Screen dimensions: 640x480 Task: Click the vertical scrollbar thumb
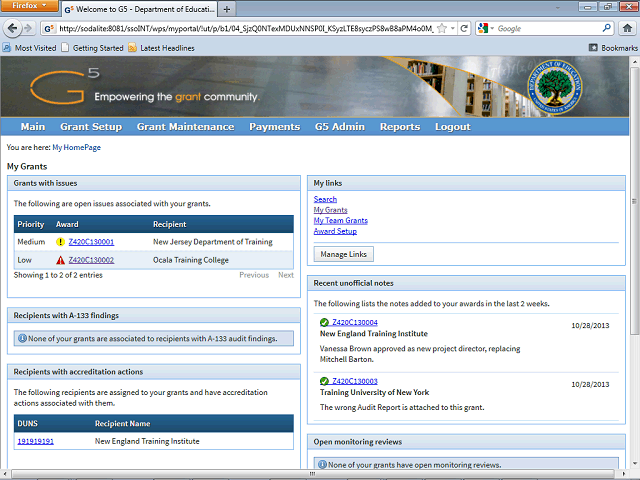[x=634, y=200]
